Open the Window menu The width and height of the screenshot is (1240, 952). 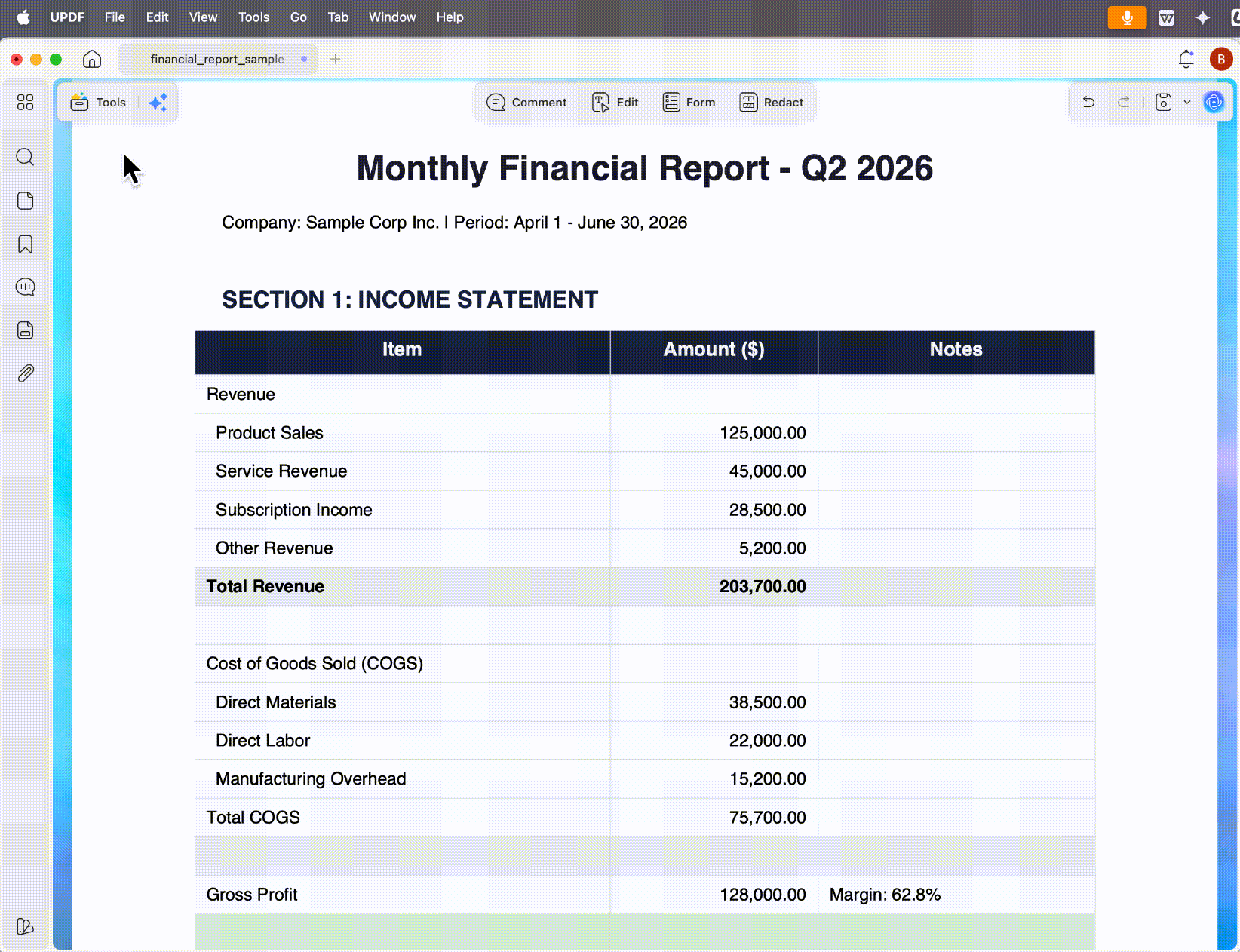pyautogui.click(x=392, y=17)
